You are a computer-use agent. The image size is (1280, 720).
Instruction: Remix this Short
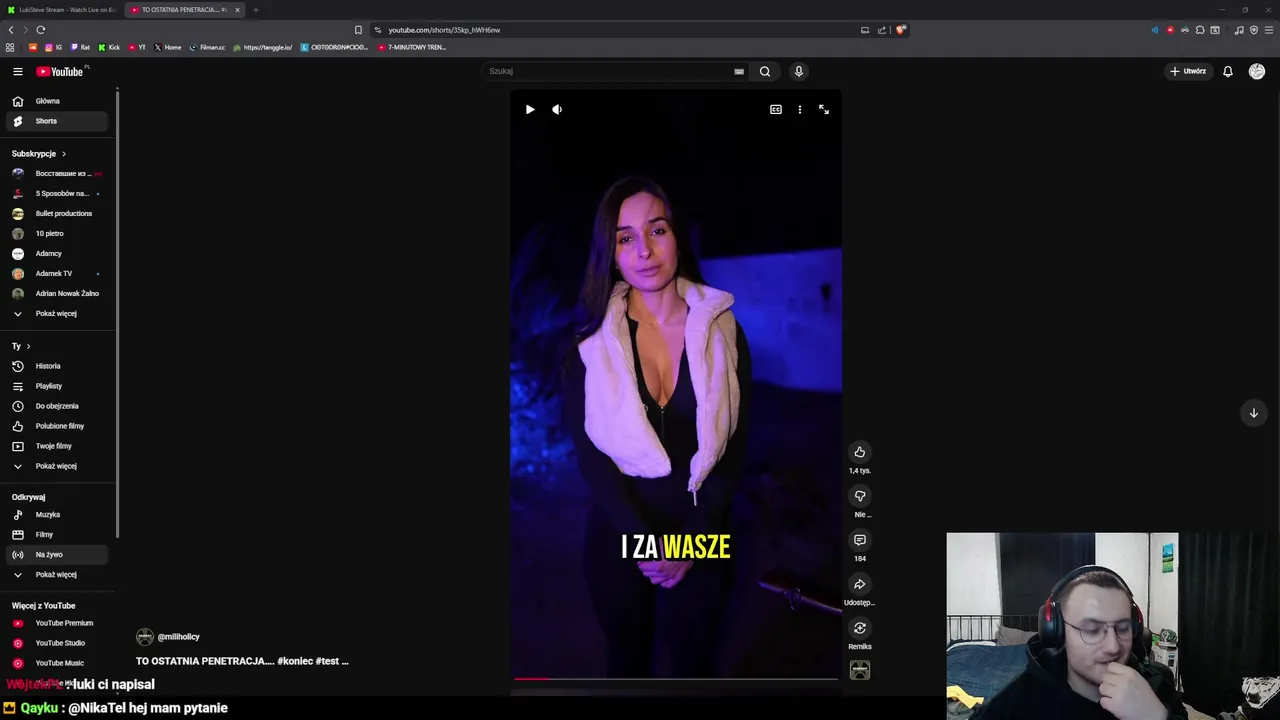tap(859, 628)
